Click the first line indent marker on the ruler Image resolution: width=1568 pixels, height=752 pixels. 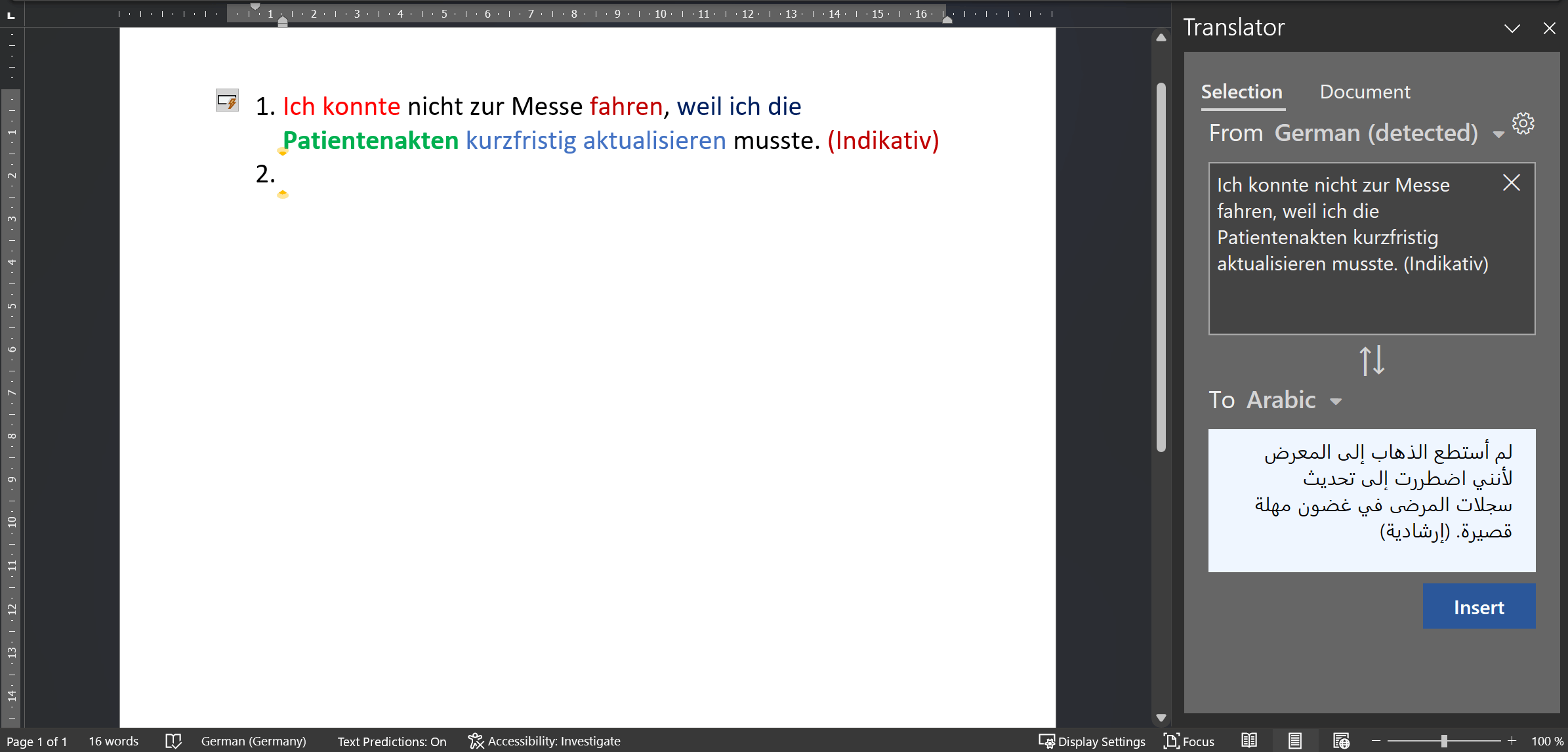[x=255, y=7]
